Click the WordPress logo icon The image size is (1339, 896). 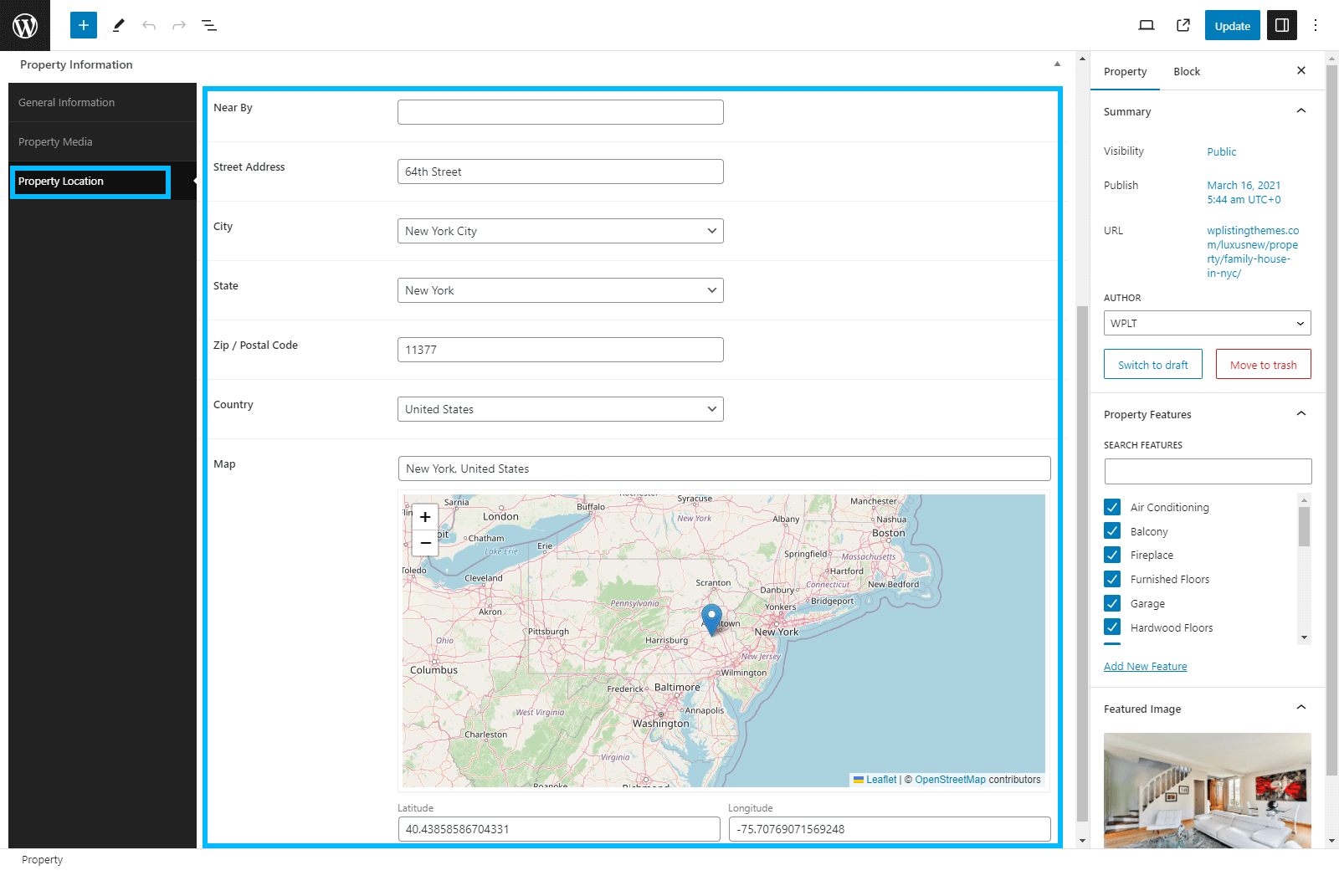point(25,25)
